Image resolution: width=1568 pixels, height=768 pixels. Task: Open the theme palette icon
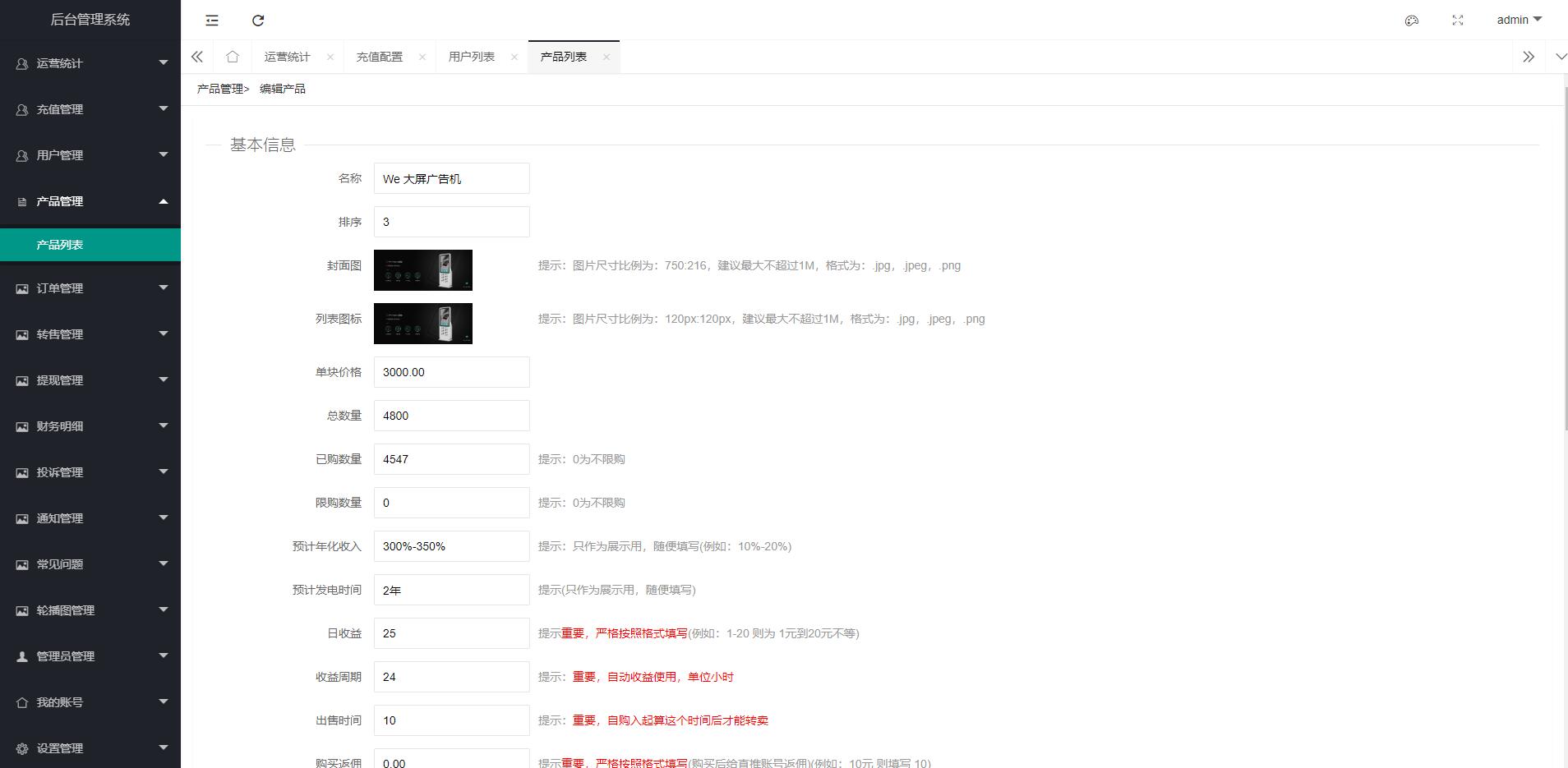click(1412, 21)
